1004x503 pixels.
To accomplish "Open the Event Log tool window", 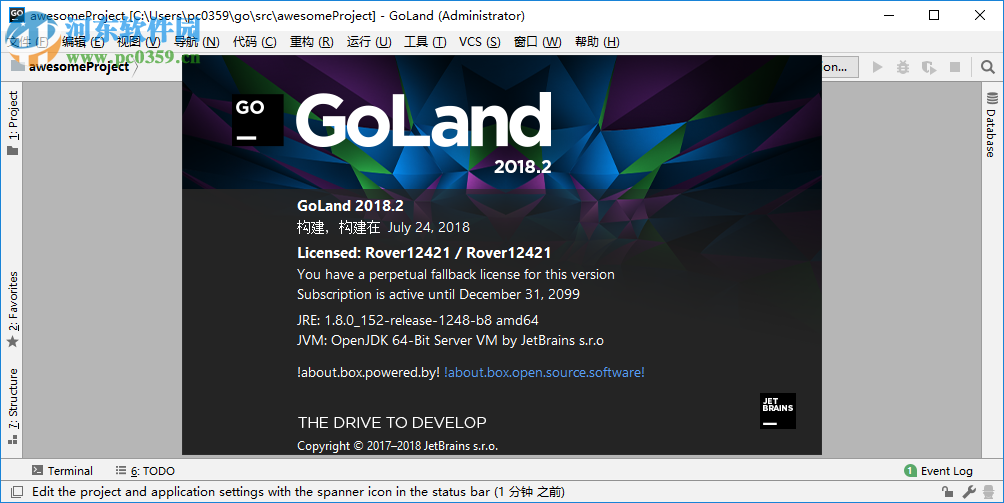I will point(938,470).
